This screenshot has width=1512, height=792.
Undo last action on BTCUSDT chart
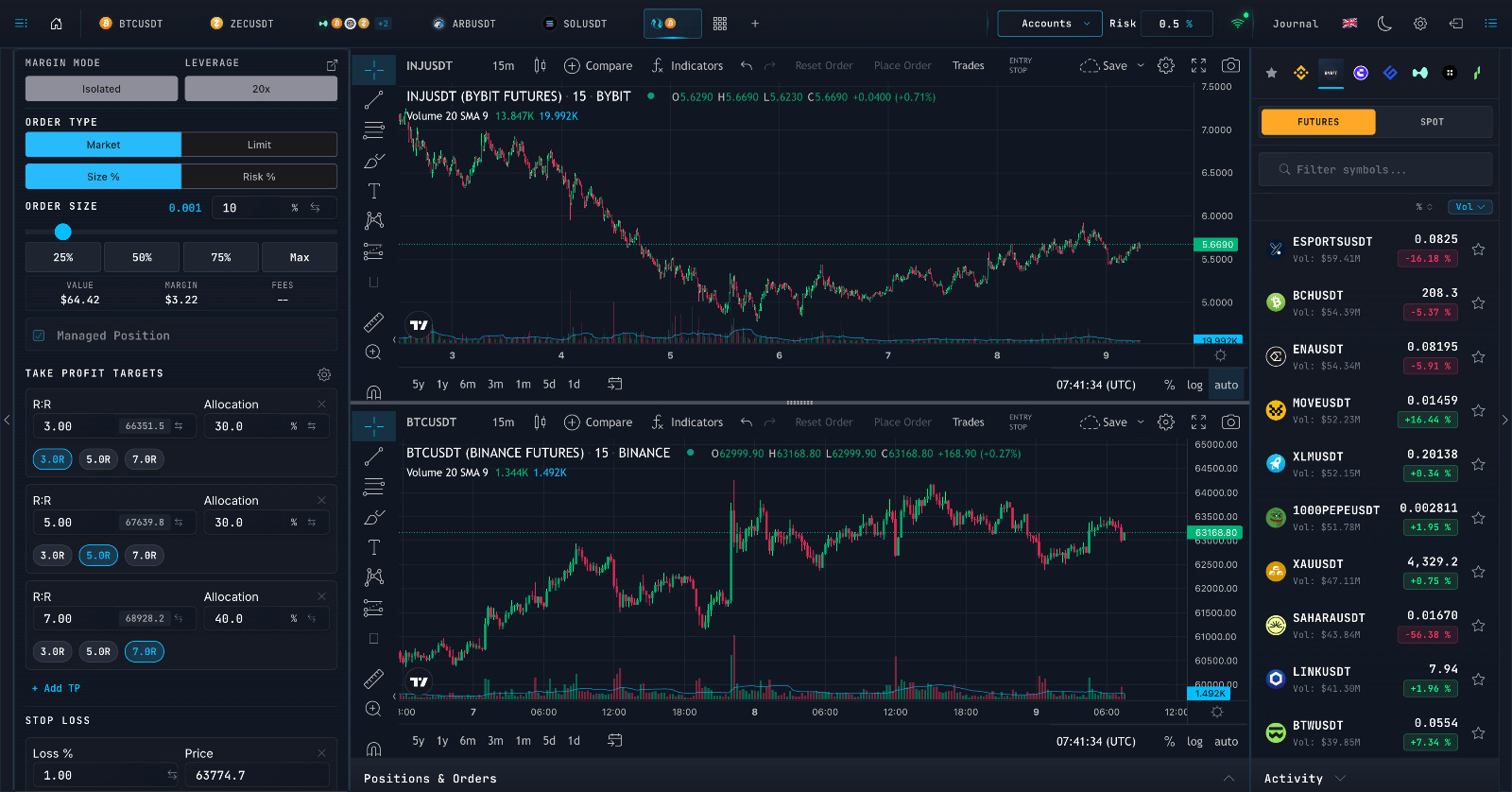pyautogui.click(x=747, y=422)
